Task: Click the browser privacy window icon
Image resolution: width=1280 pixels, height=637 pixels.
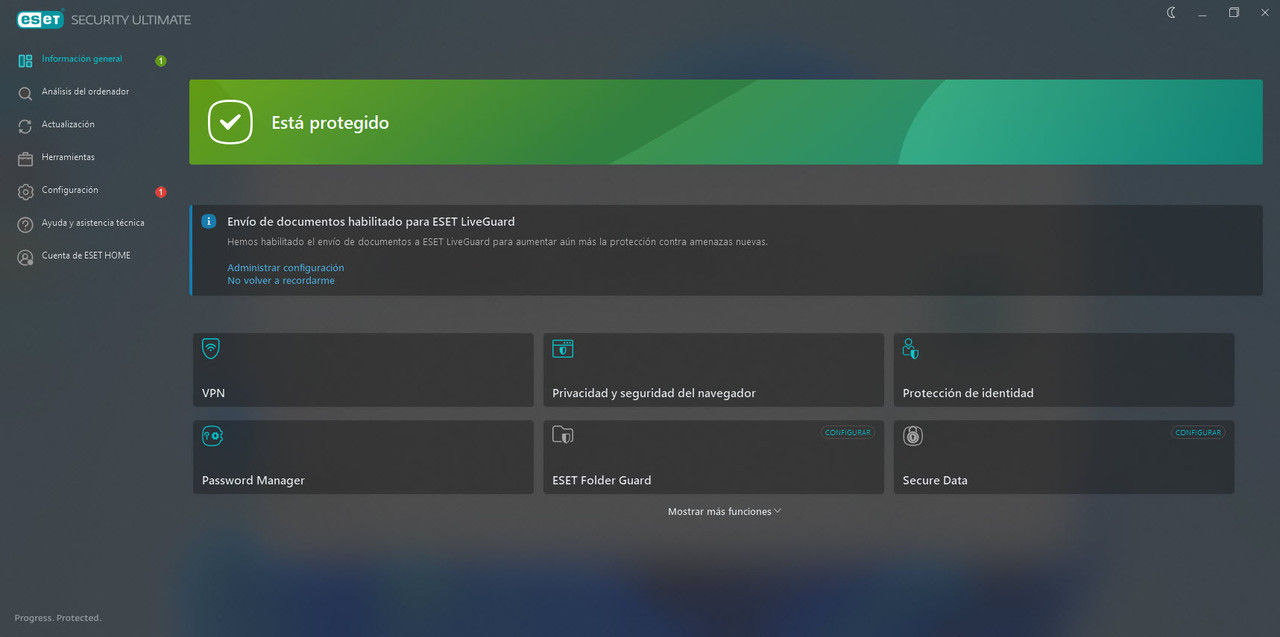Action: [x=563, y=349]
